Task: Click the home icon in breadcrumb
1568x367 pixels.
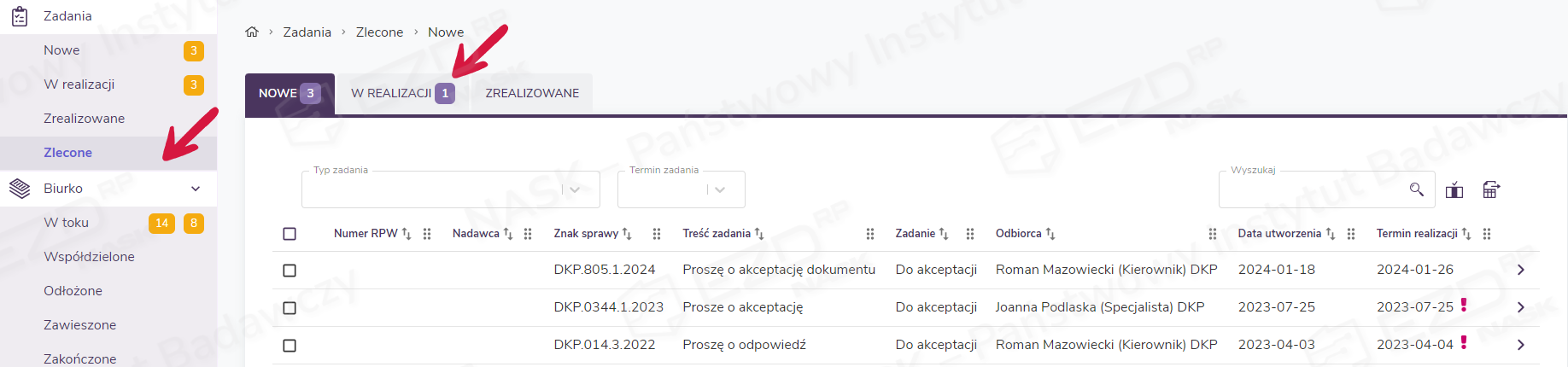Action: 251,32
